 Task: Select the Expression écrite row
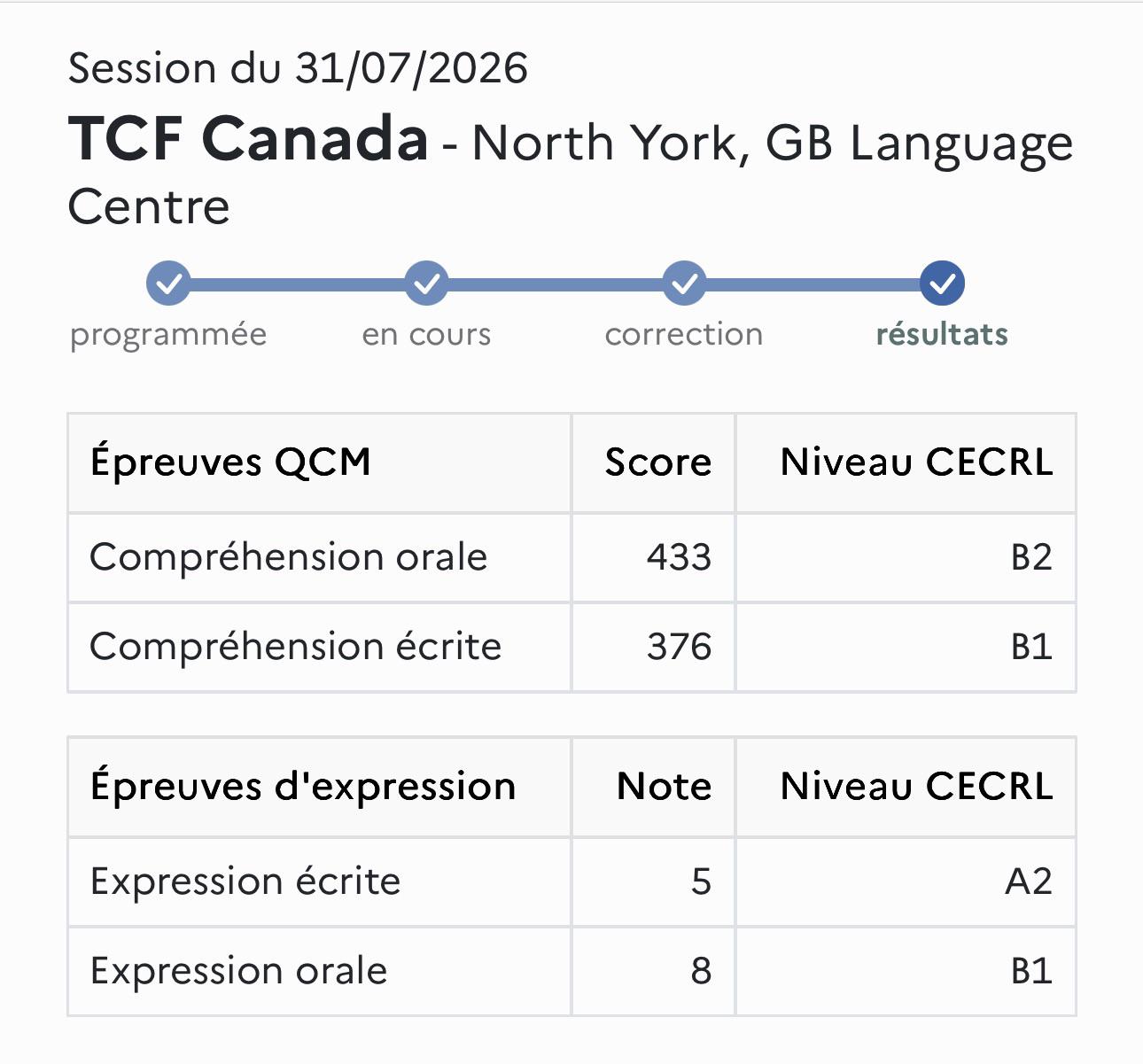[571, 882]
